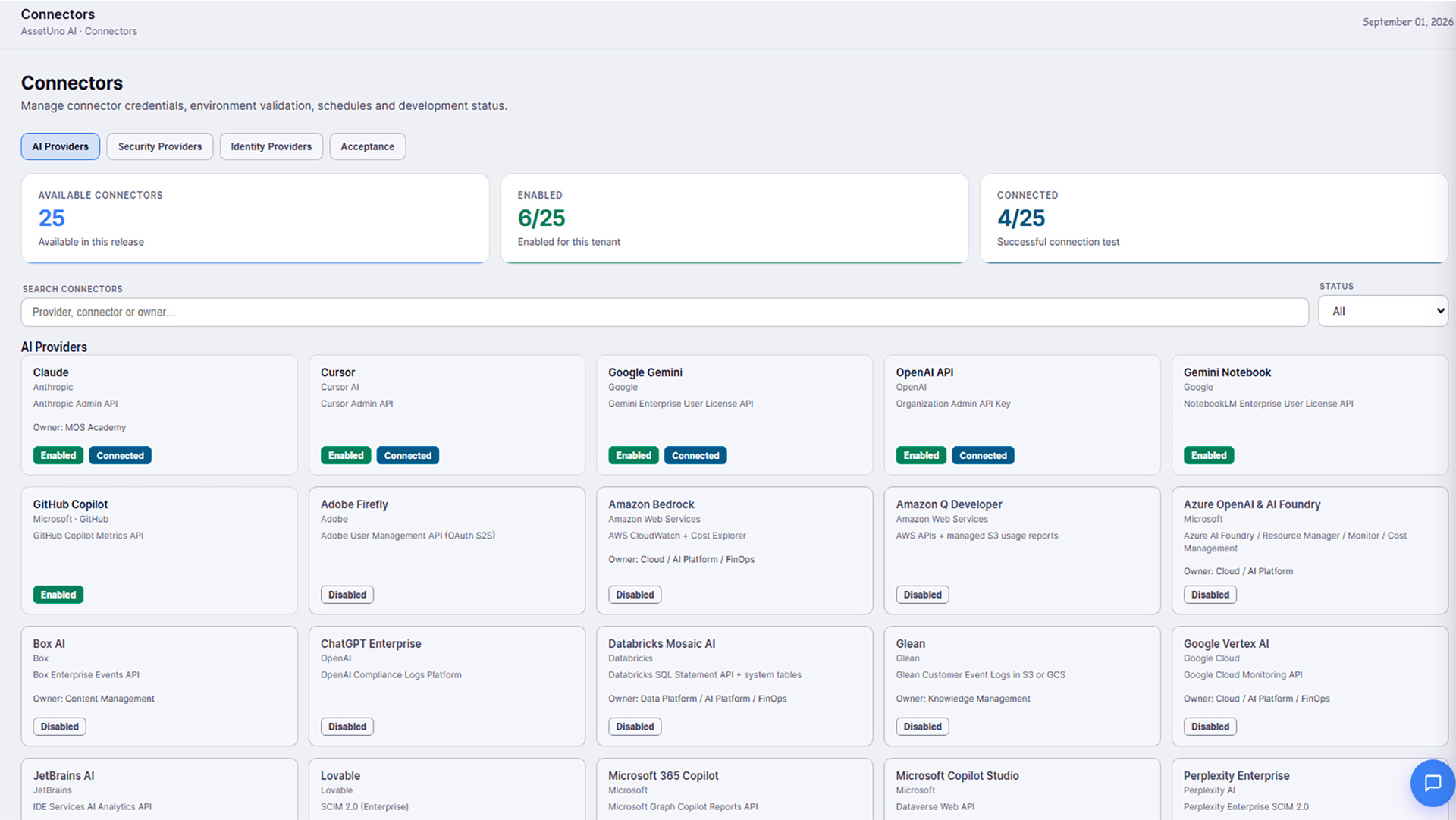The height and width of the screenshot is (820, 1456).
Task: Click the Enabled badge on Claude card
Action: [x=58, y=455]
